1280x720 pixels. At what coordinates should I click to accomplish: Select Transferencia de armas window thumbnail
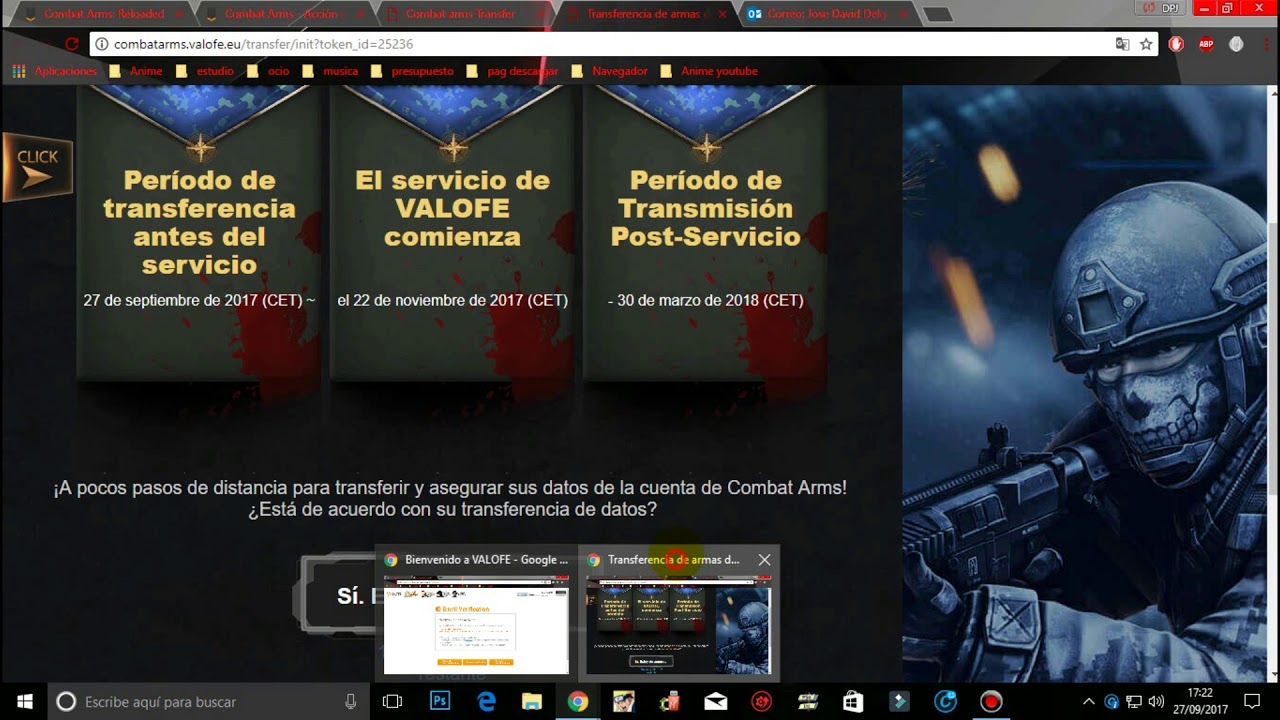(x=678, y=613)
